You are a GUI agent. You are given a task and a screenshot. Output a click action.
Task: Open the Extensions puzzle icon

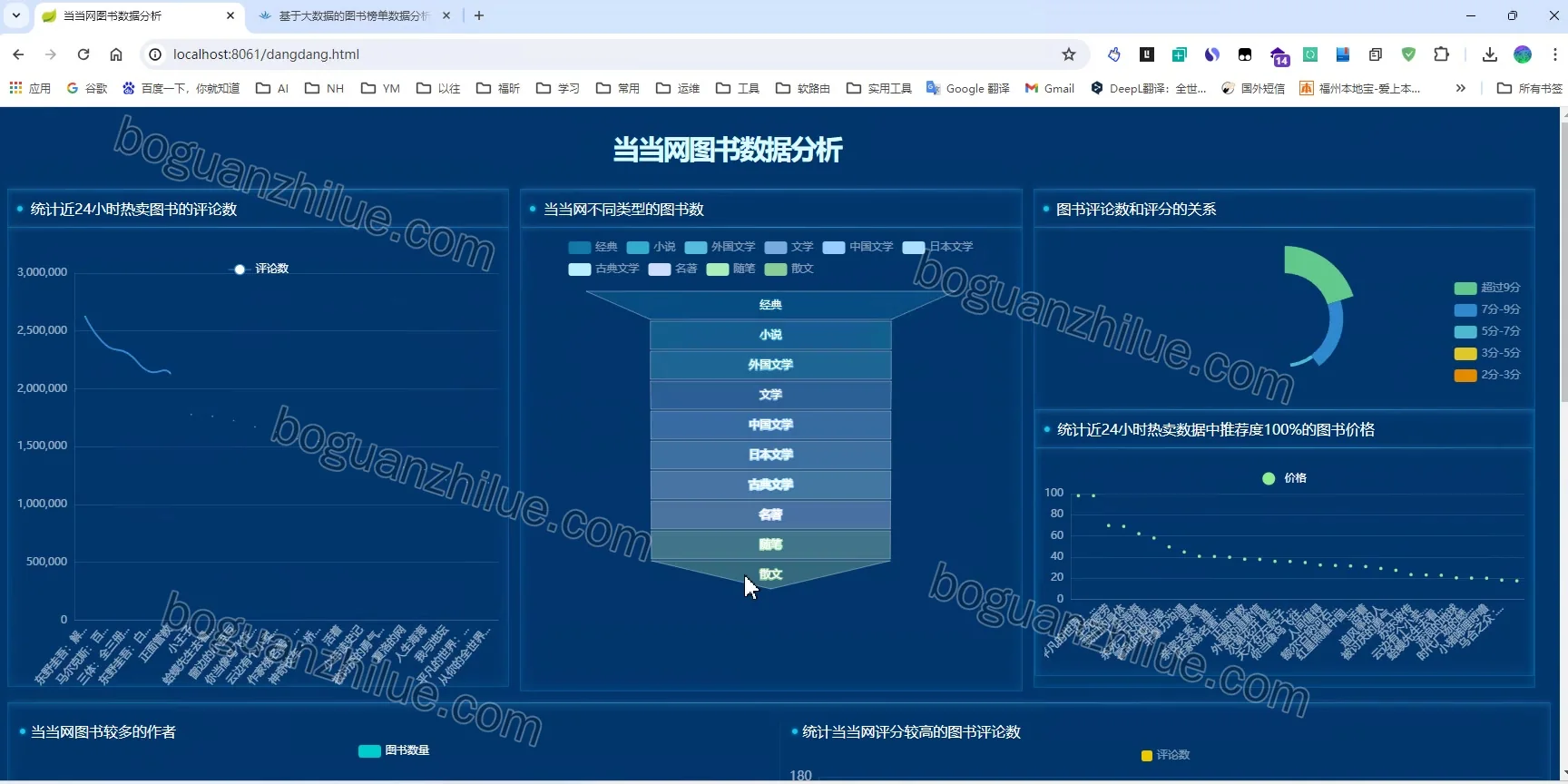[1441, 54]
